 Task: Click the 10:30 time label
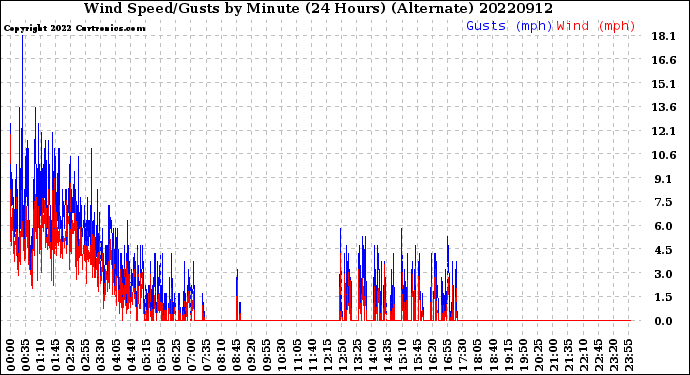[282, 355]
